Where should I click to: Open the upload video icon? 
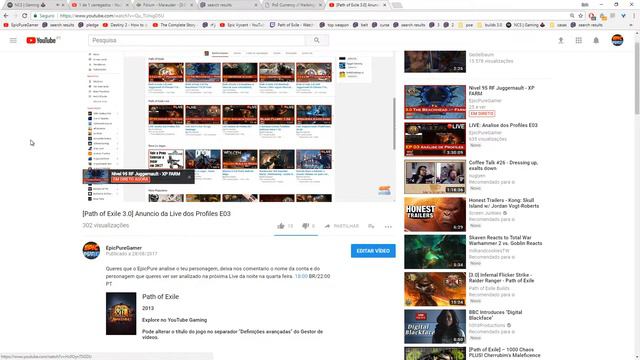pyautogui.click(x=561, y=40)
